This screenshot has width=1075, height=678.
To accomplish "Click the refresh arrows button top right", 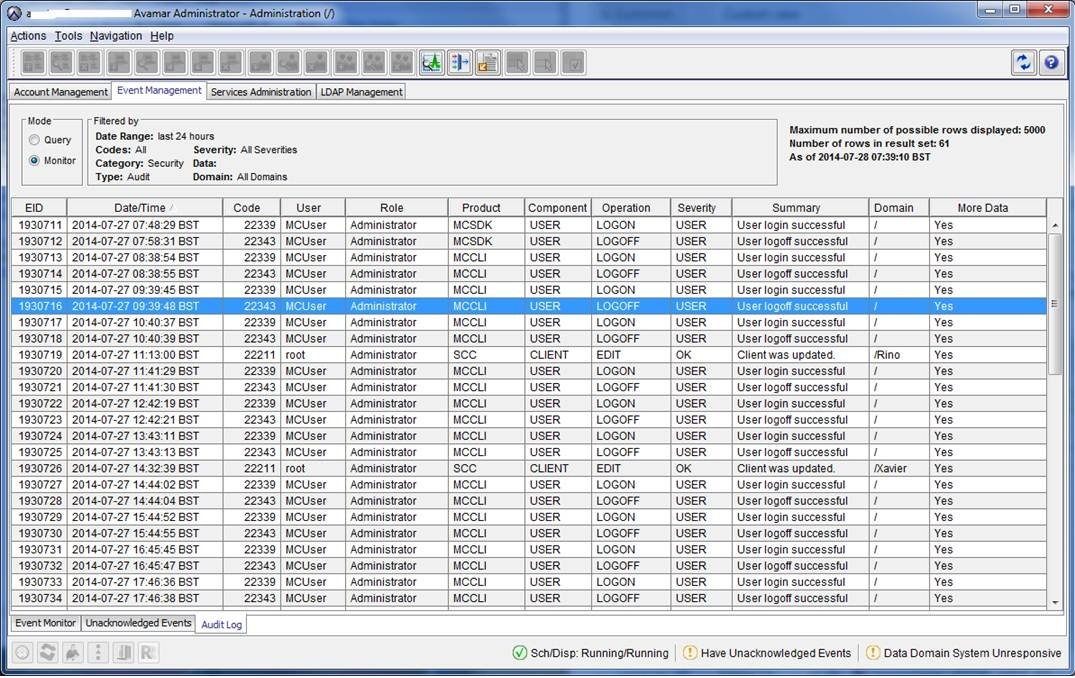I will point(1024,63).
